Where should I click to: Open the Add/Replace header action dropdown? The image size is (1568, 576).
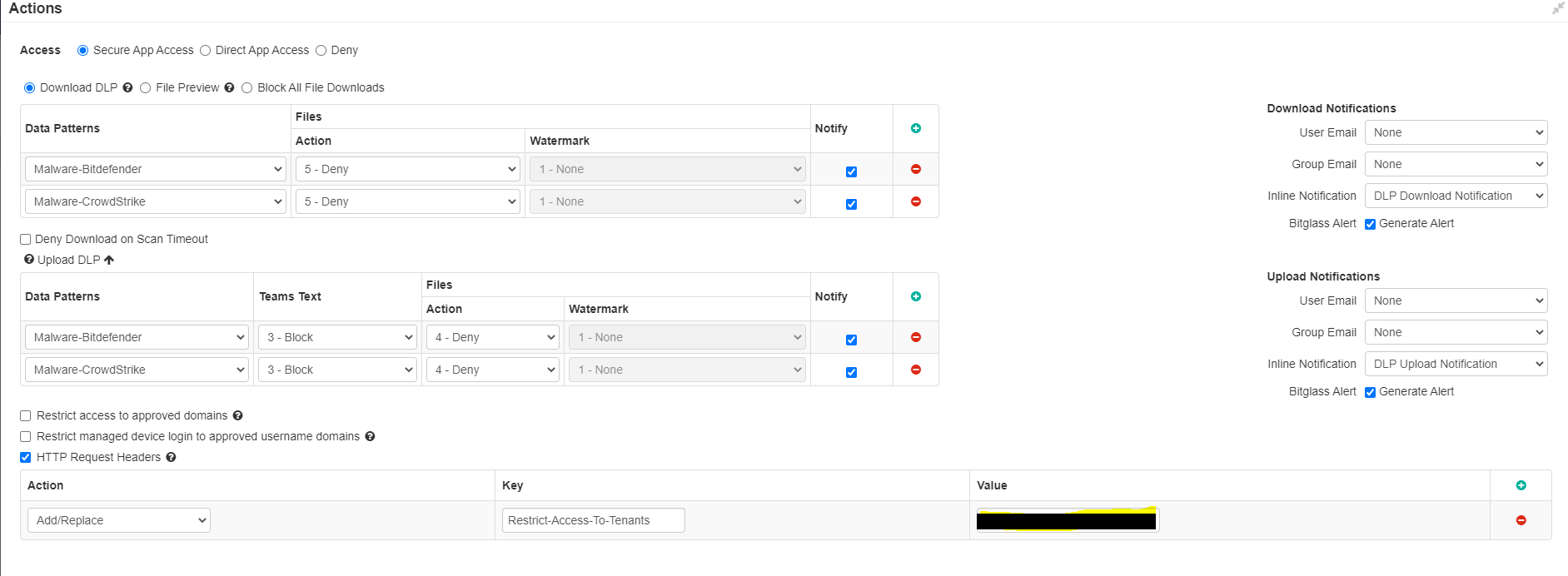click(118, 520)
